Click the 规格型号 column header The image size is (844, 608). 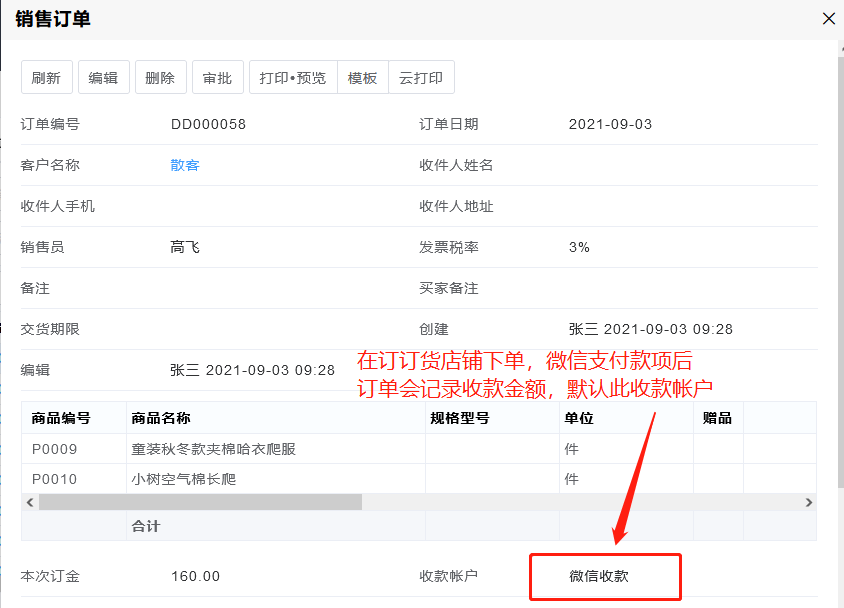(459, 418)
